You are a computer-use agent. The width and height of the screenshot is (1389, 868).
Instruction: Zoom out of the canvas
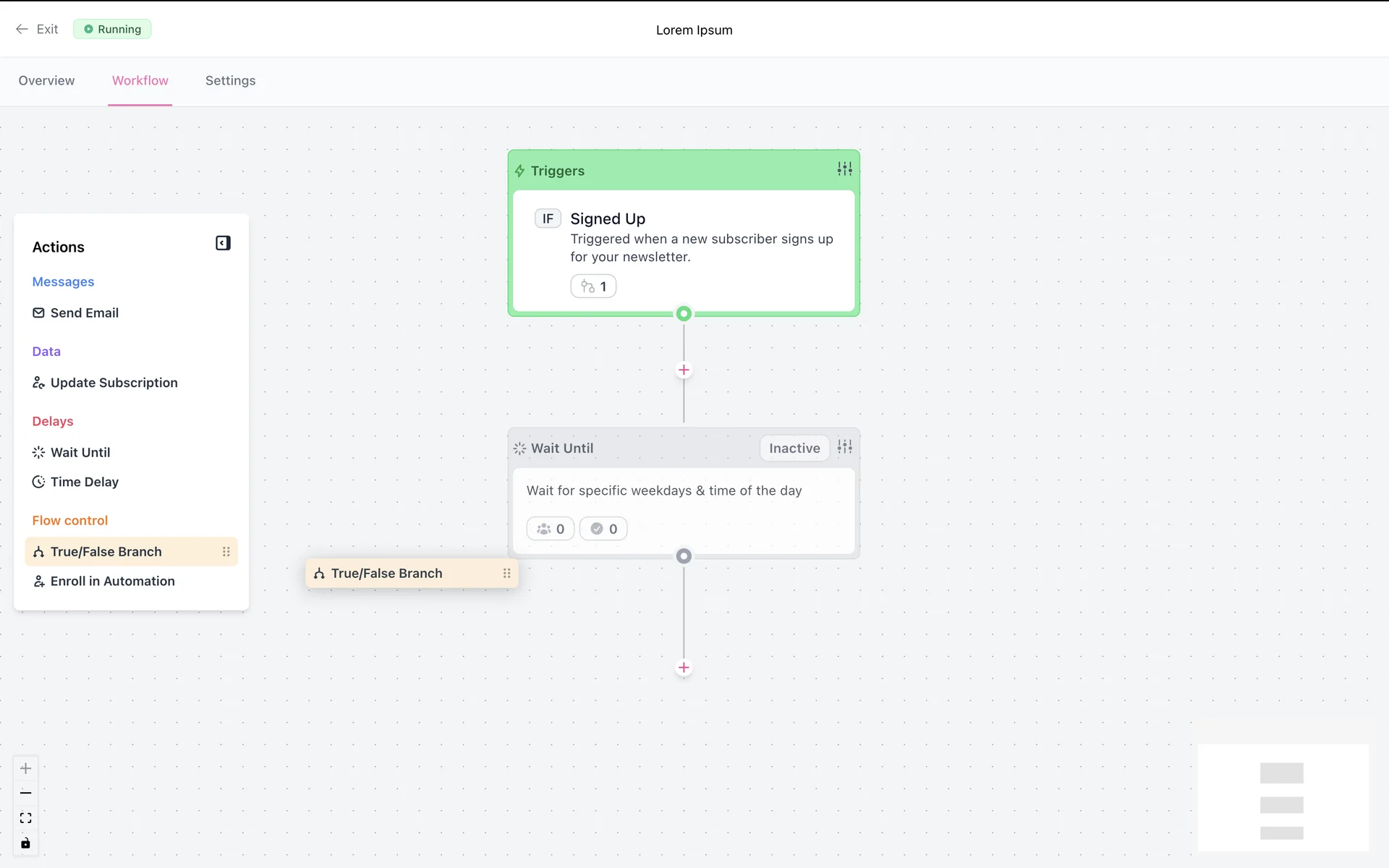(25, 793)
